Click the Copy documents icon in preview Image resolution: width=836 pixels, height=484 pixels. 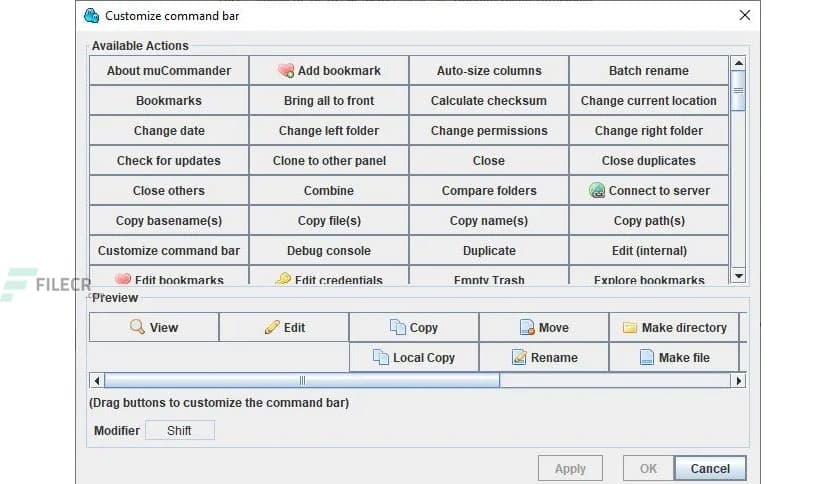click(x=398, y=327)
